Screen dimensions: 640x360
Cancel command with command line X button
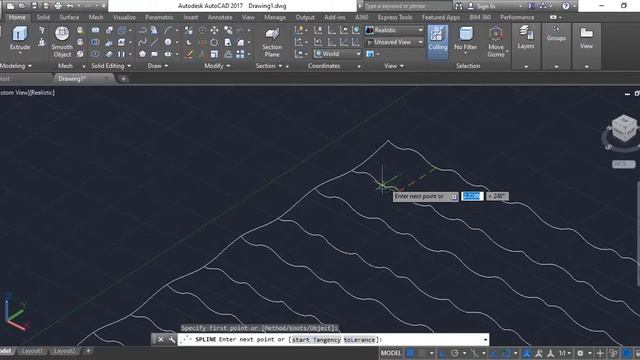[161, 340]
